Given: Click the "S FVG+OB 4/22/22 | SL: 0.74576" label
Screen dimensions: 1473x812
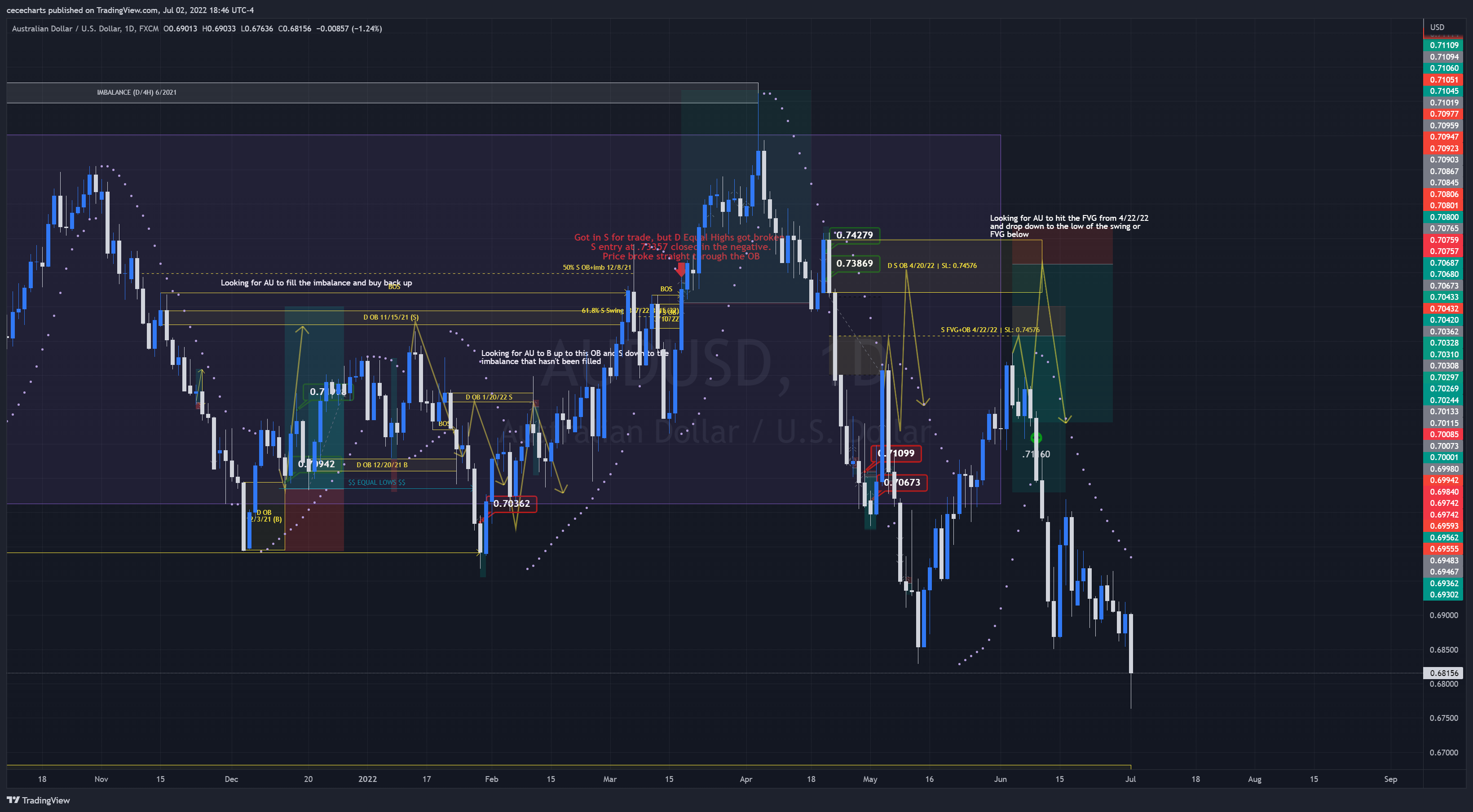Looking at the screenshot, I should point(990,329).
